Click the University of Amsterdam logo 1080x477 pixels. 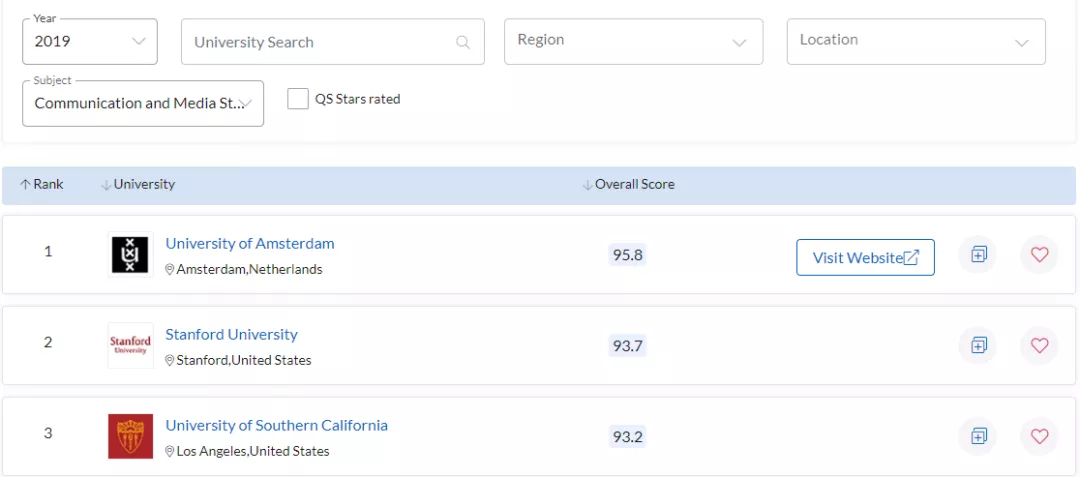pos(130,254)
